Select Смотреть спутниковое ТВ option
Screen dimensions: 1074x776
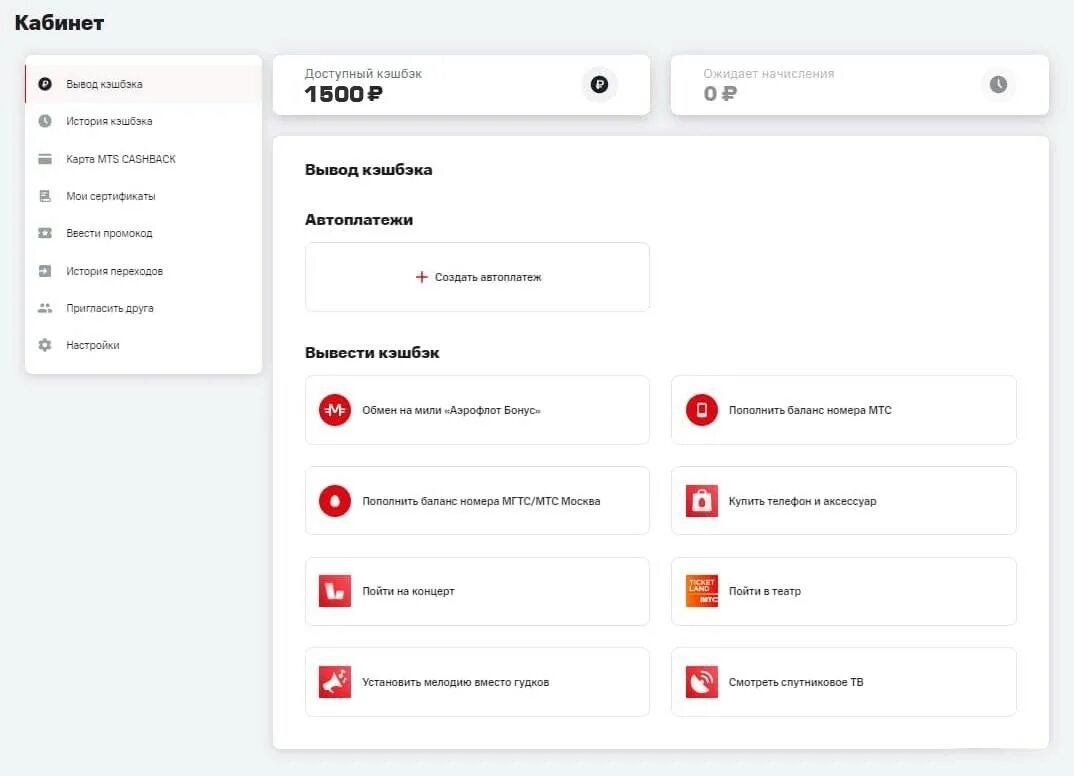pyautogui.click(x=844, y=682)
